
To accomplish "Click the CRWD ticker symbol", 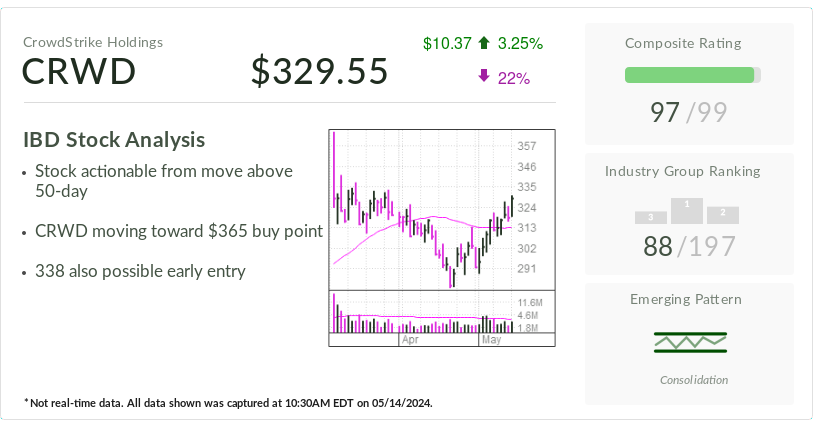I will point(80,72).
